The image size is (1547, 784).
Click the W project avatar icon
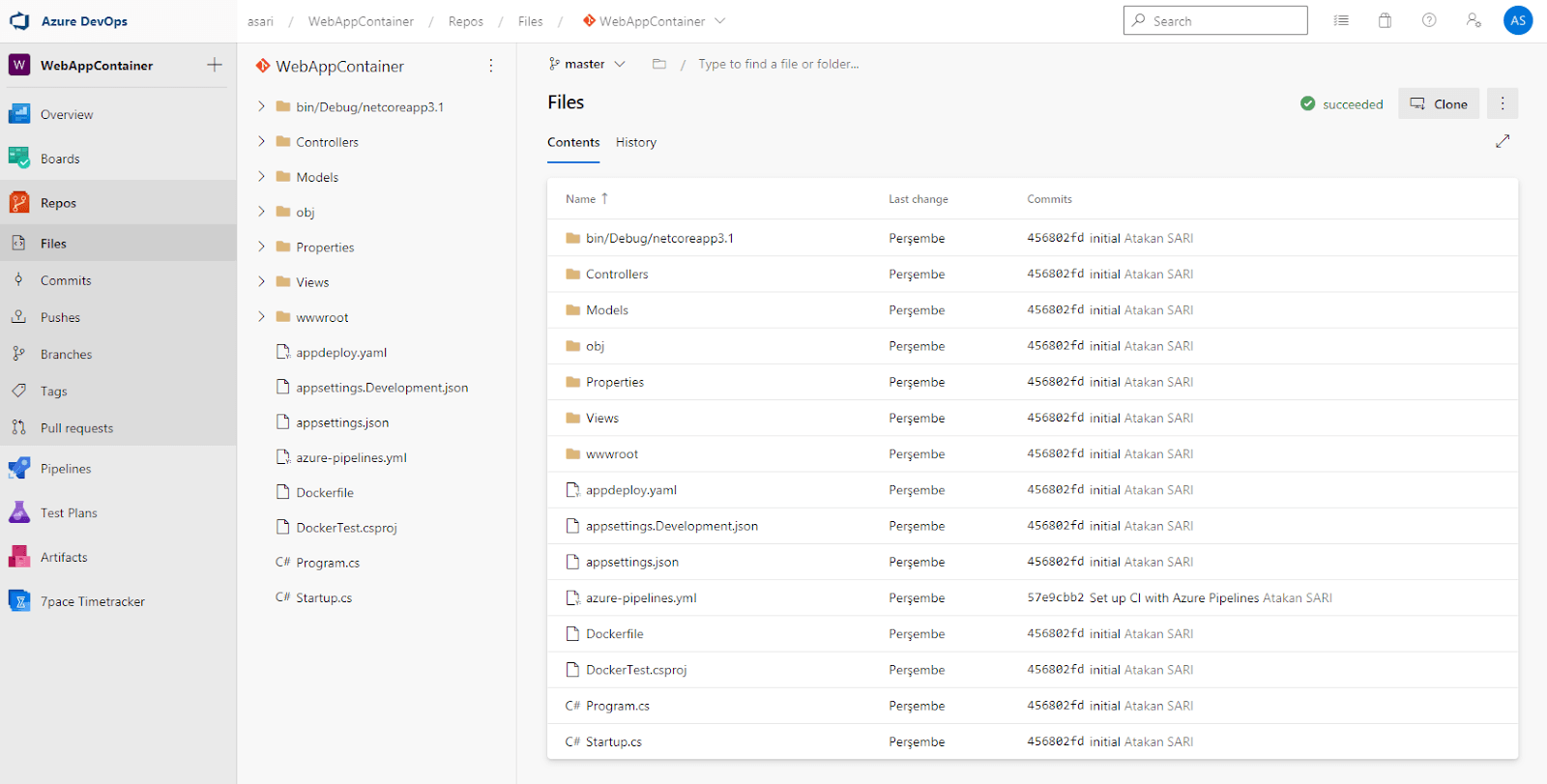[19, 65]
